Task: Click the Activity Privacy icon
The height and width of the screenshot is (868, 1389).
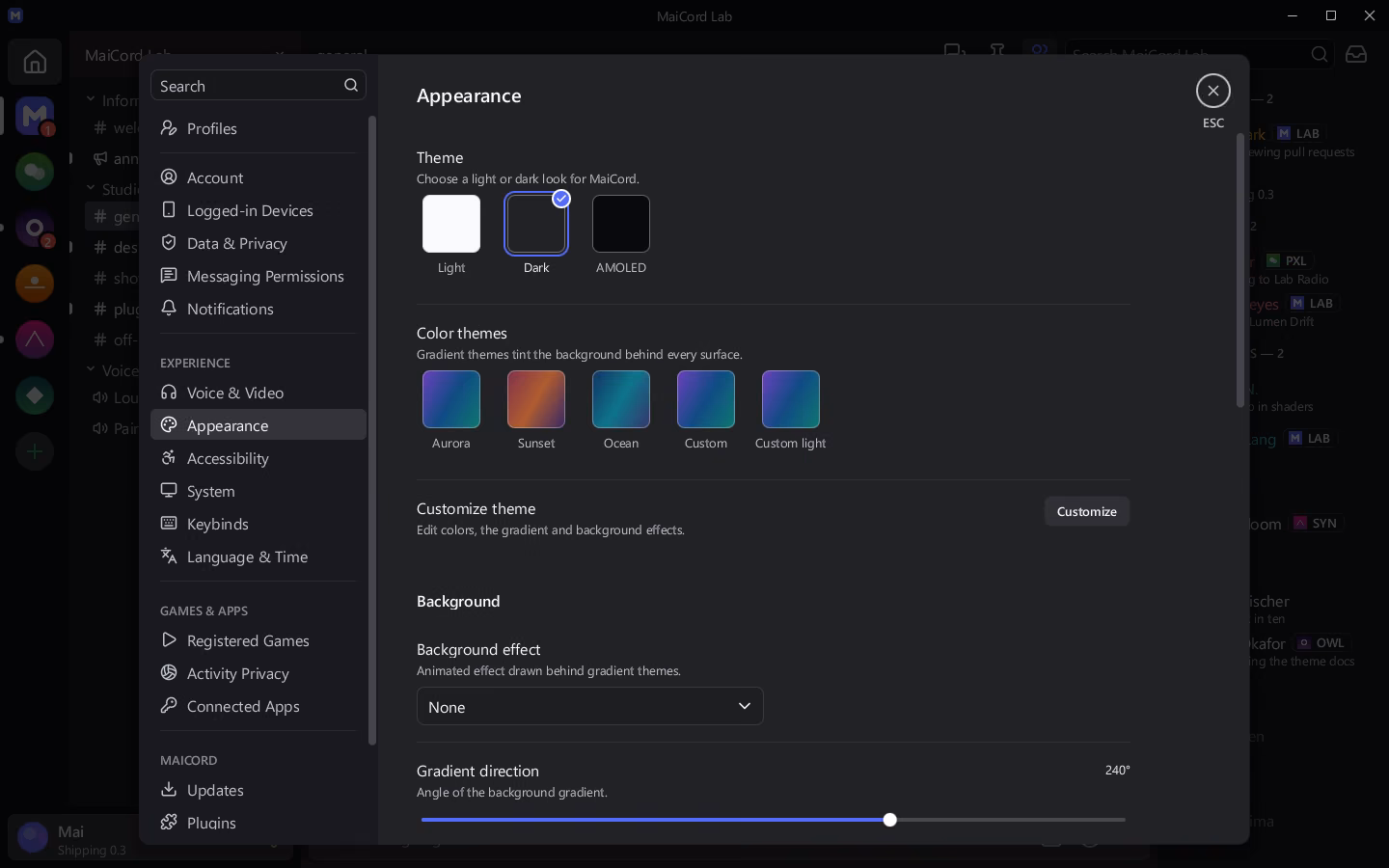Action: pyautogui.click(x=169, y=673)
